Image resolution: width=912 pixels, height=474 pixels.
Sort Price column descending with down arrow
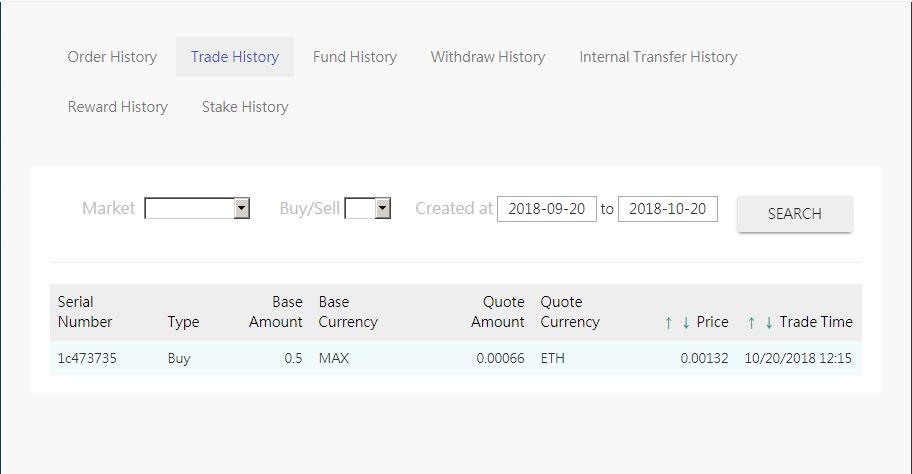[x=686, y=322]
